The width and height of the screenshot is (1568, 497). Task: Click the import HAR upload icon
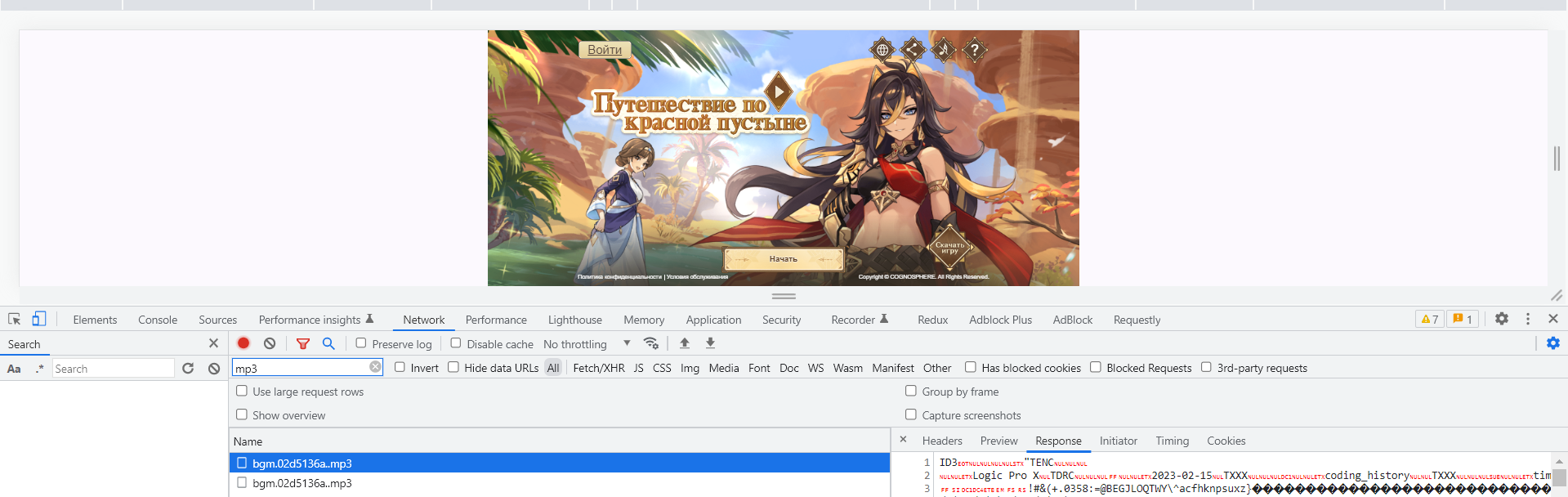click(x=685, y=343)
